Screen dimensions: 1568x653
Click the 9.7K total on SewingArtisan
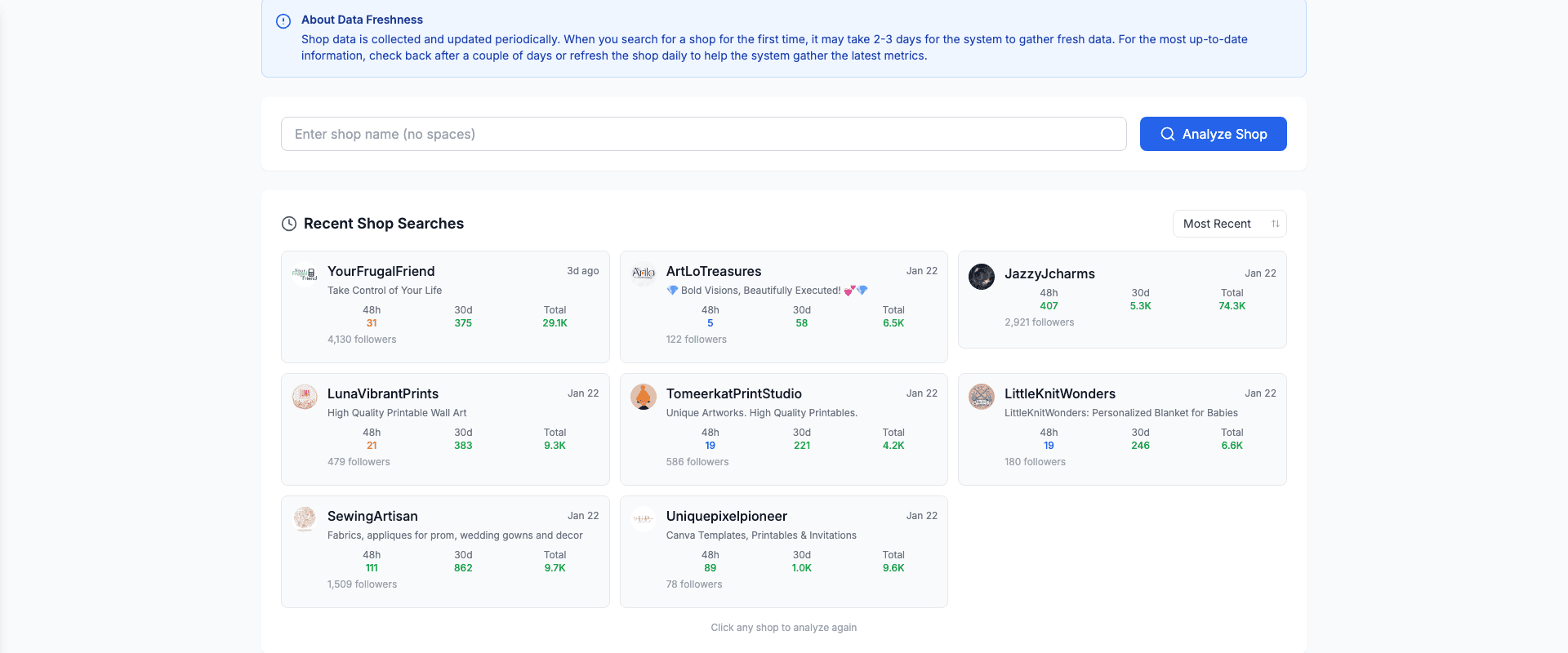tap(555, 568)
